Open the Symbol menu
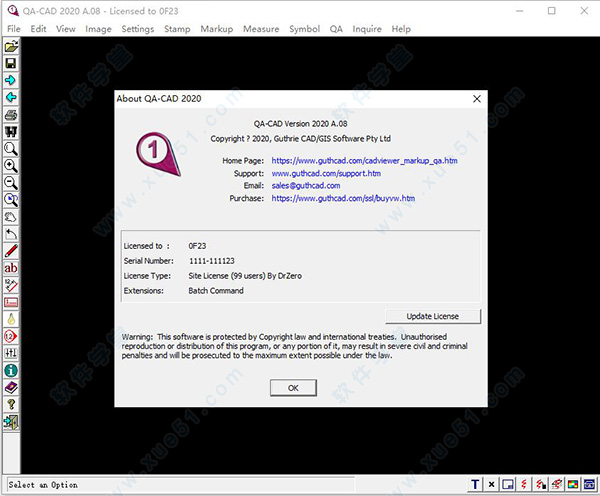The width and height of the screenshot is (600, 496). (305, 29)
